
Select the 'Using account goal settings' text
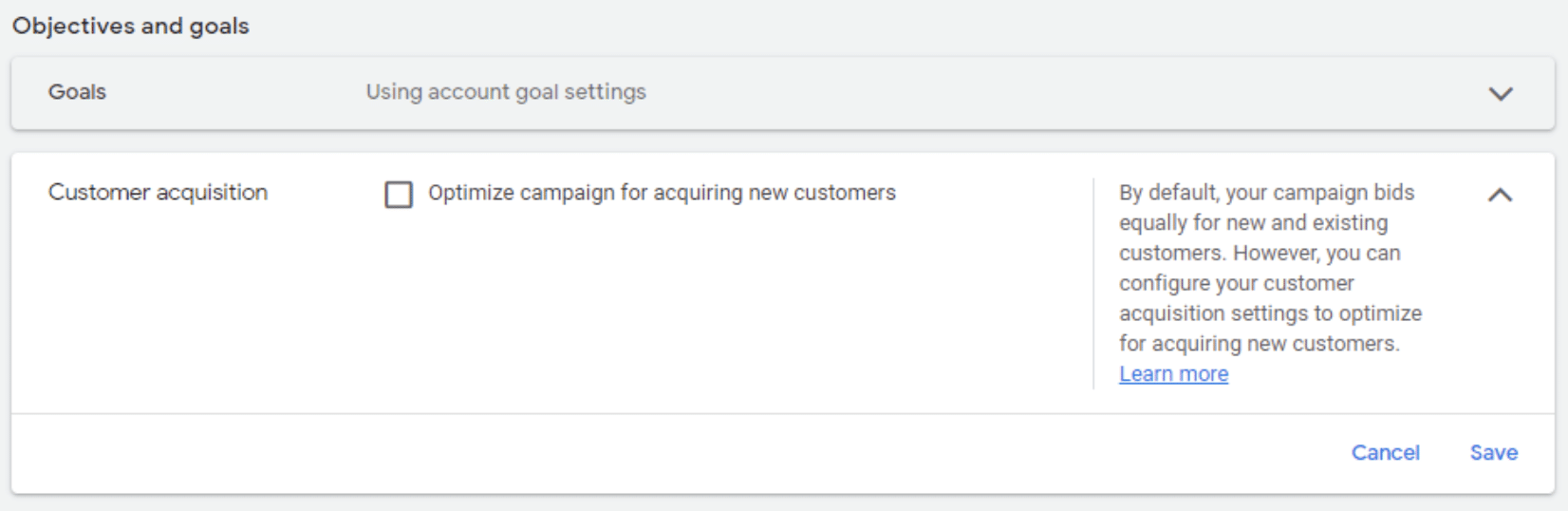[x=506, y=92]
